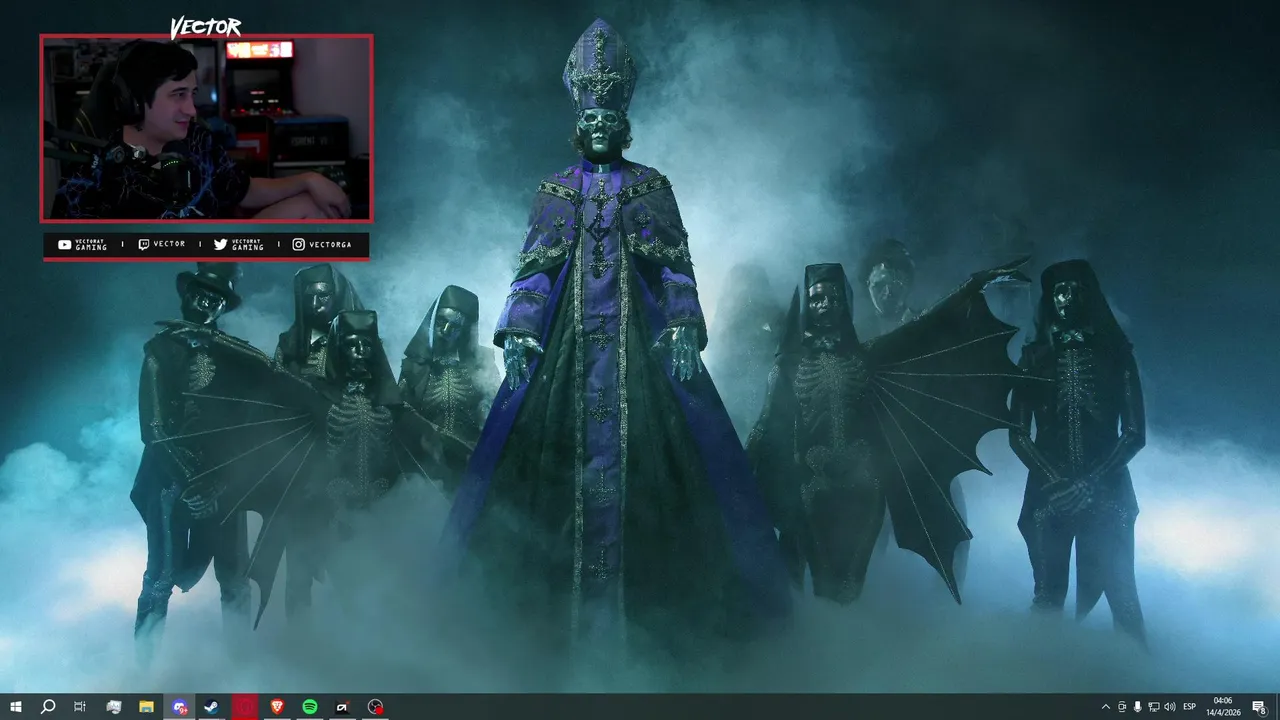This screenshot has width=1280, height=720.
Task: Show hidden system tray icons
Action: click(x=1105, y=707)
